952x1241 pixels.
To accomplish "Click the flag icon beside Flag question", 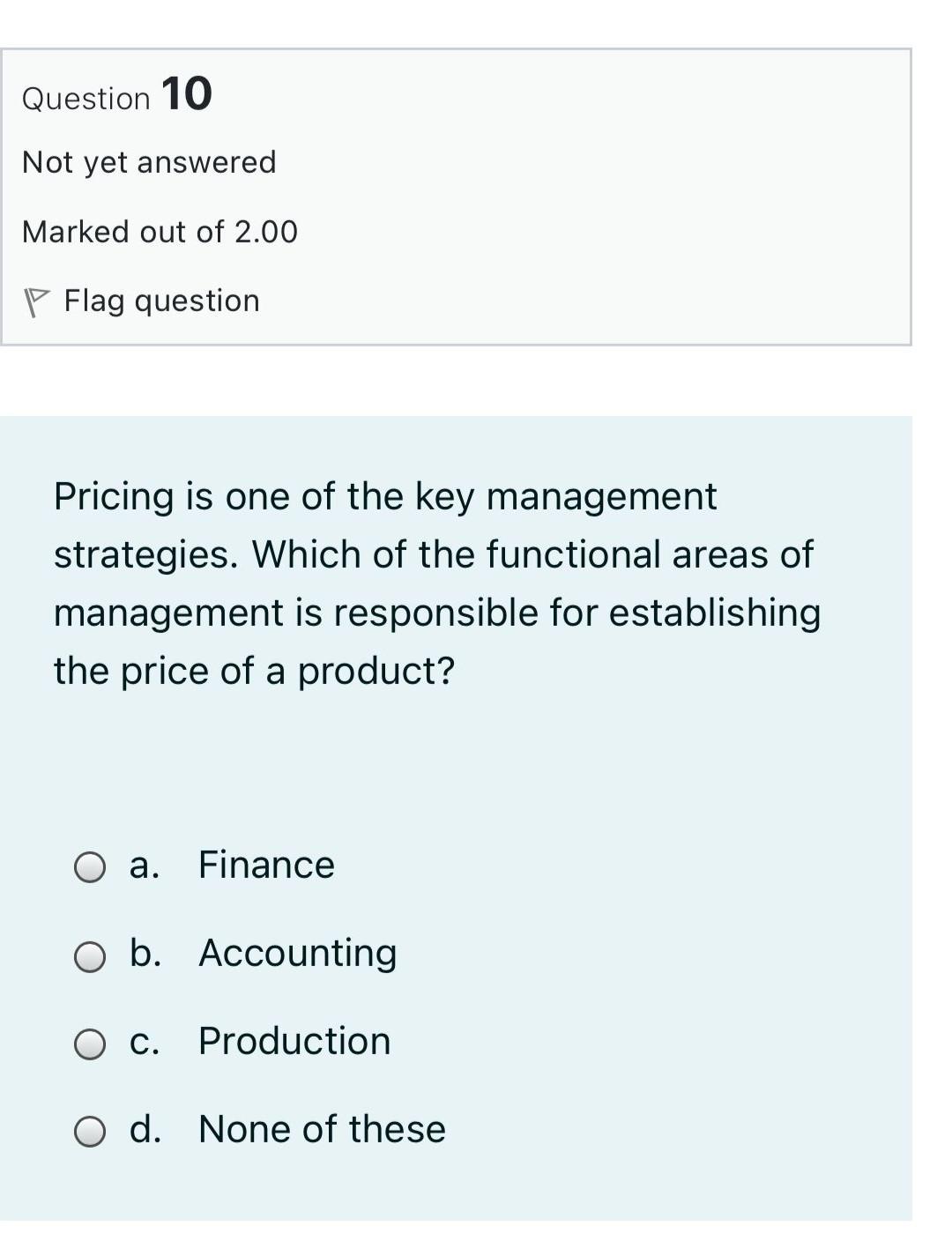I will 37,298.
